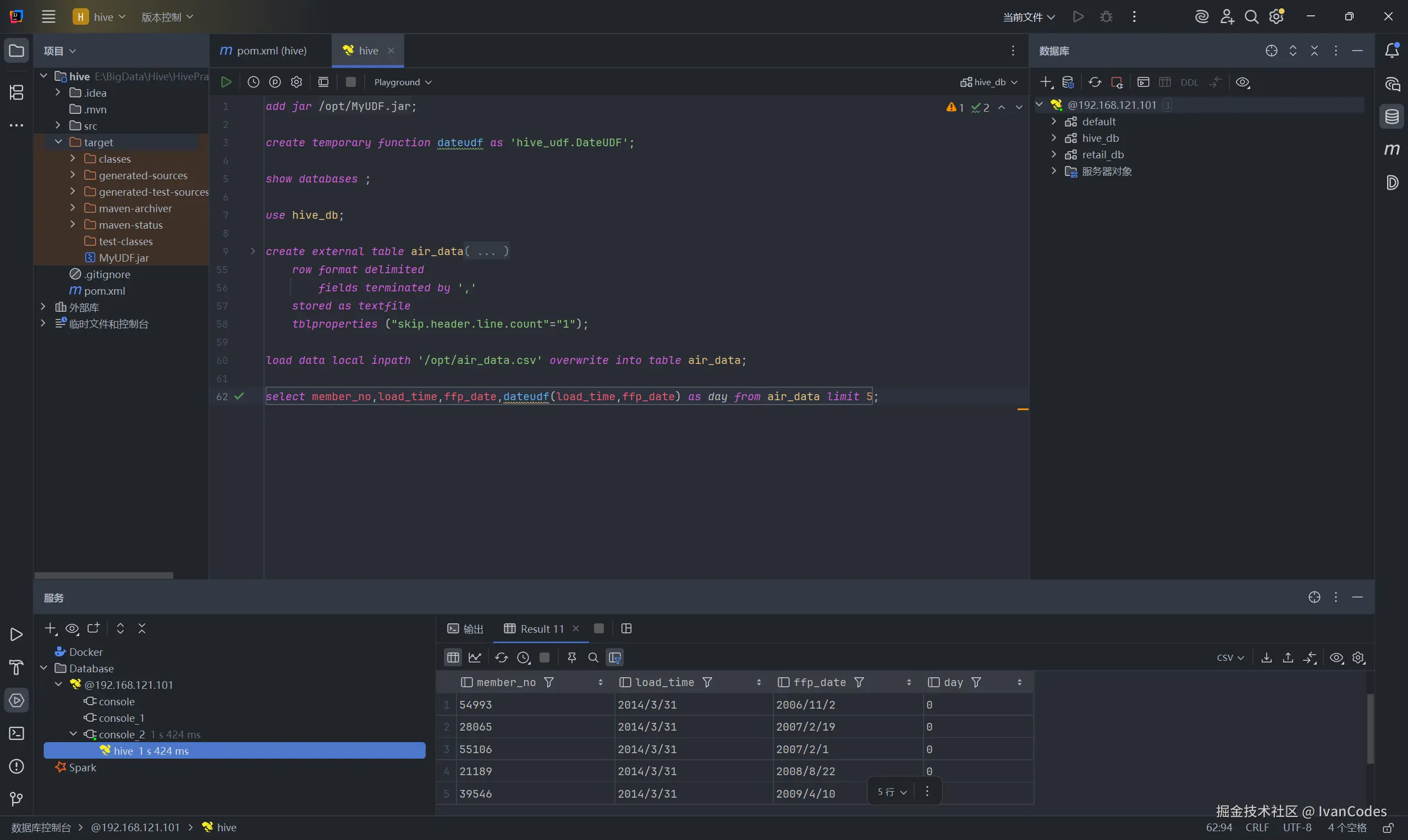Open Maven tool window from right sidebar
The height and width of the screenshot is (840, 1408).
1391,150
